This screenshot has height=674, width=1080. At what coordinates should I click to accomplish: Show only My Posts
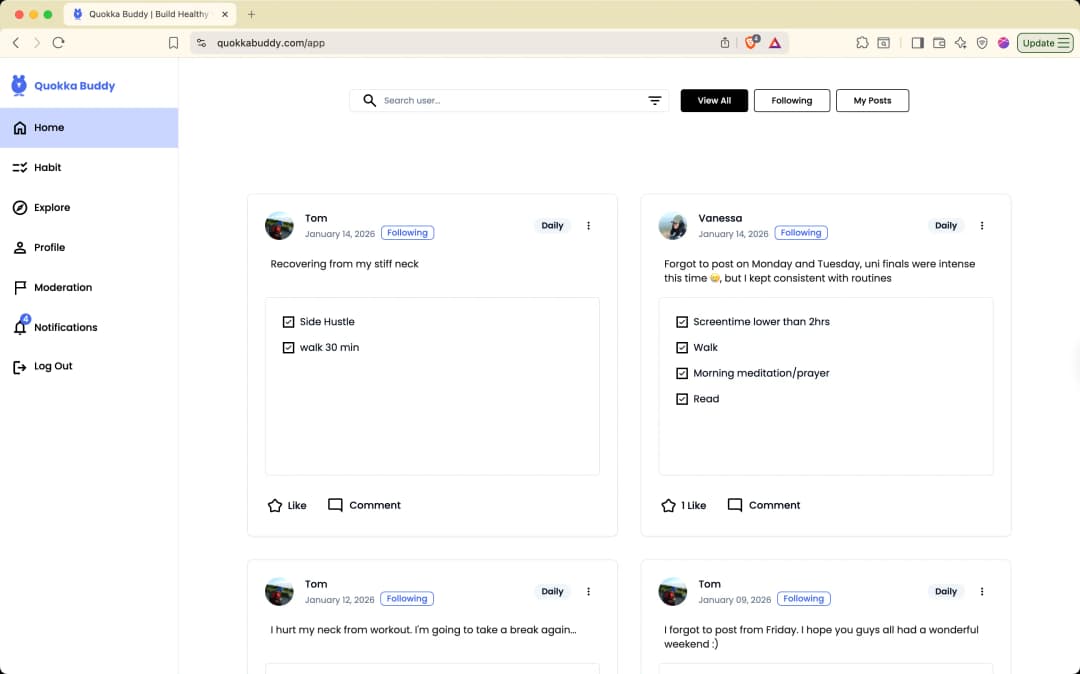(x=872, y=101)
